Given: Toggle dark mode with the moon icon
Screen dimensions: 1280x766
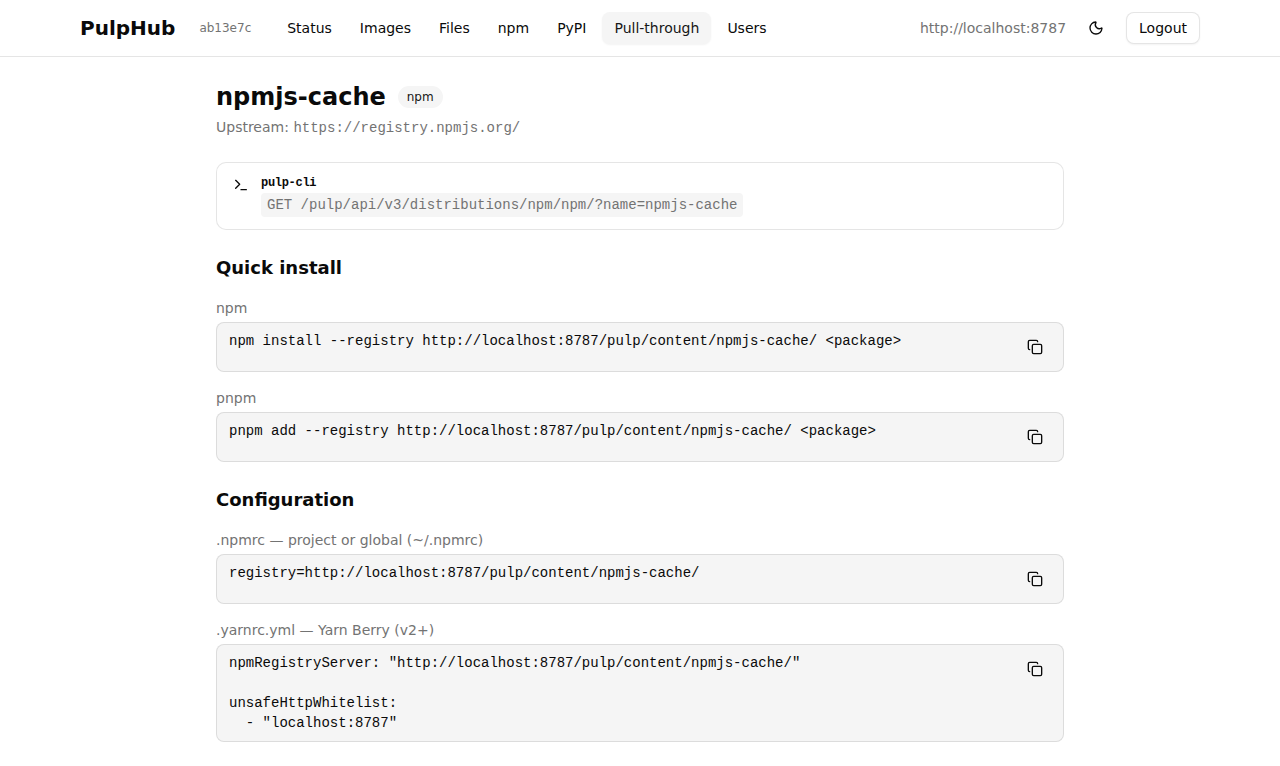Looking at the screenshot, I should pos(1096,28).
